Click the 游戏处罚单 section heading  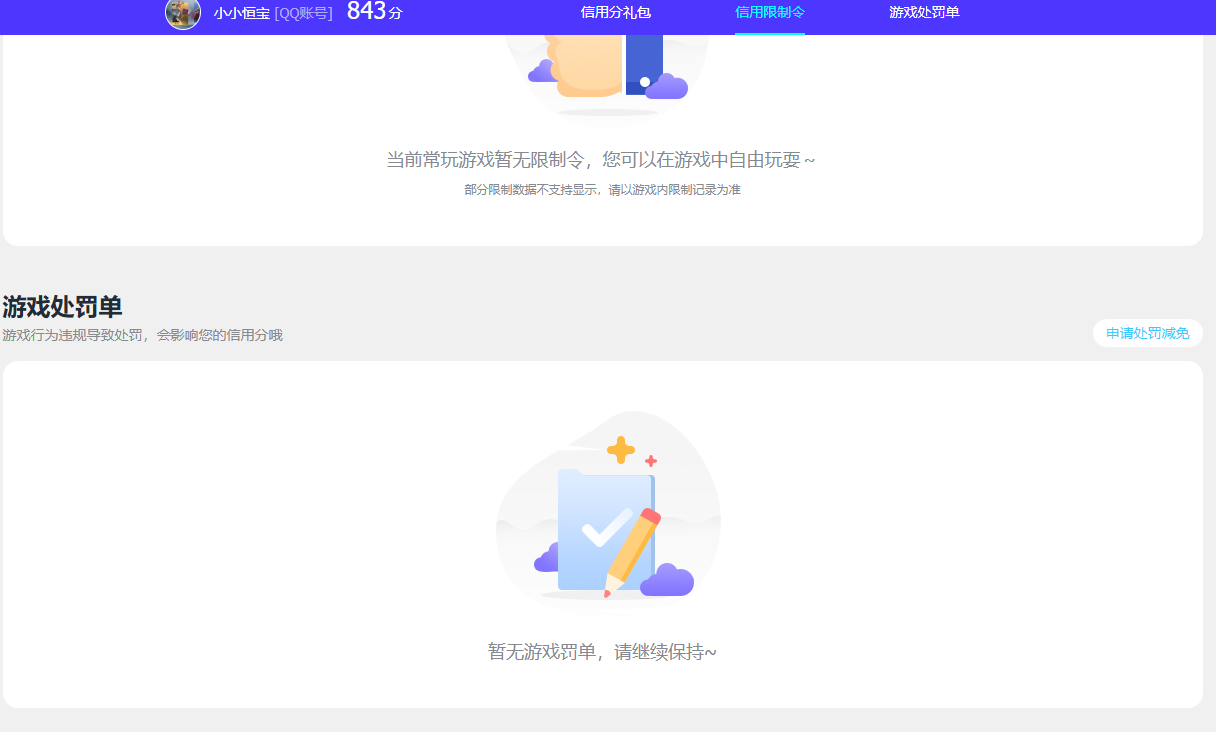(62, 306)
